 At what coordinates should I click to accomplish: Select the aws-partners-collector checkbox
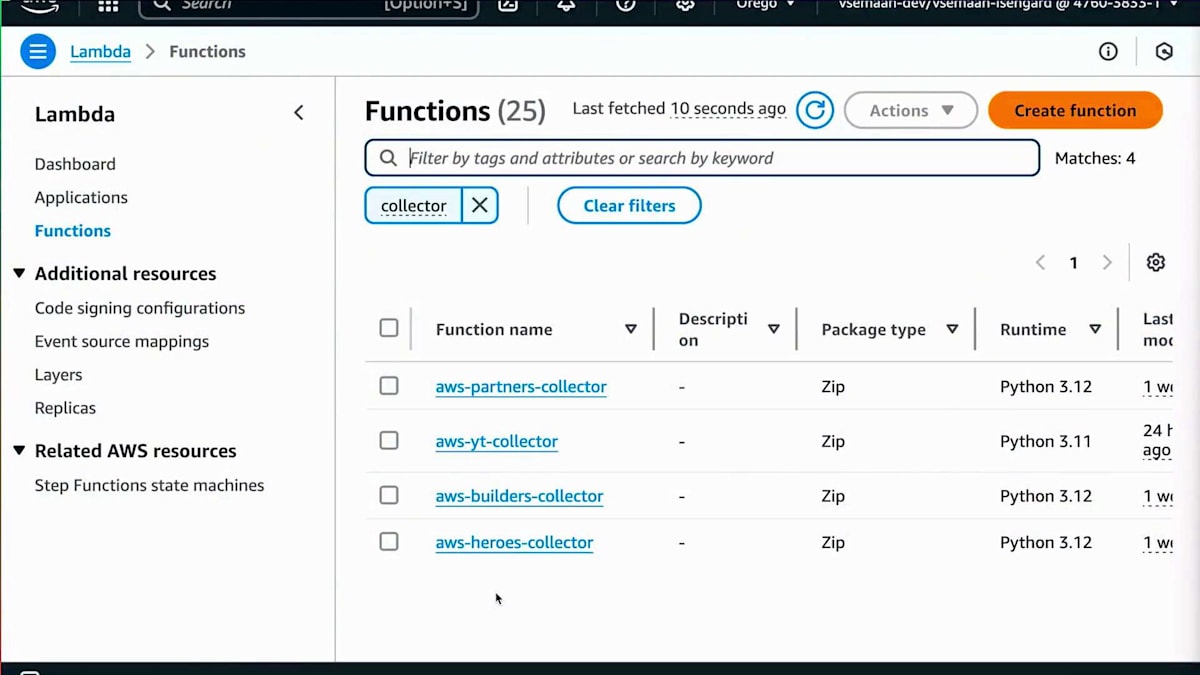point(389,386)
